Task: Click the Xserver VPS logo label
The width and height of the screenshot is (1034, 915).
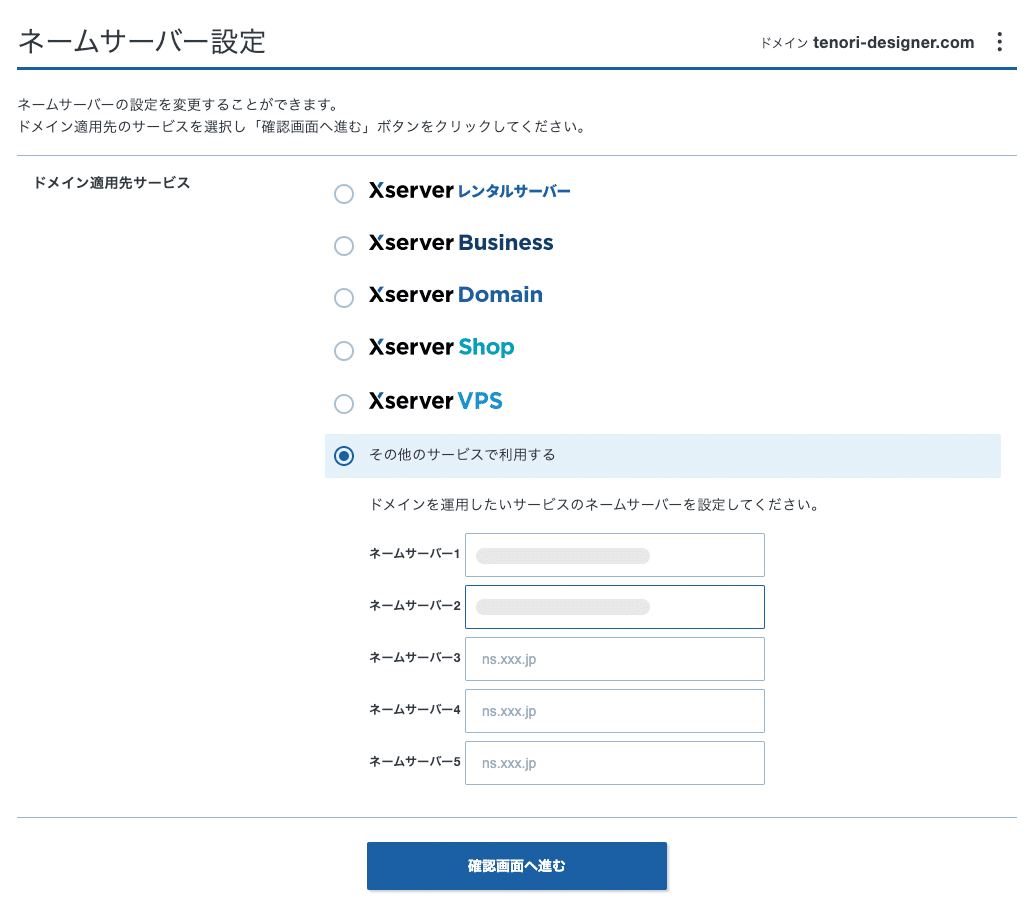Action: tap(435, 401)
